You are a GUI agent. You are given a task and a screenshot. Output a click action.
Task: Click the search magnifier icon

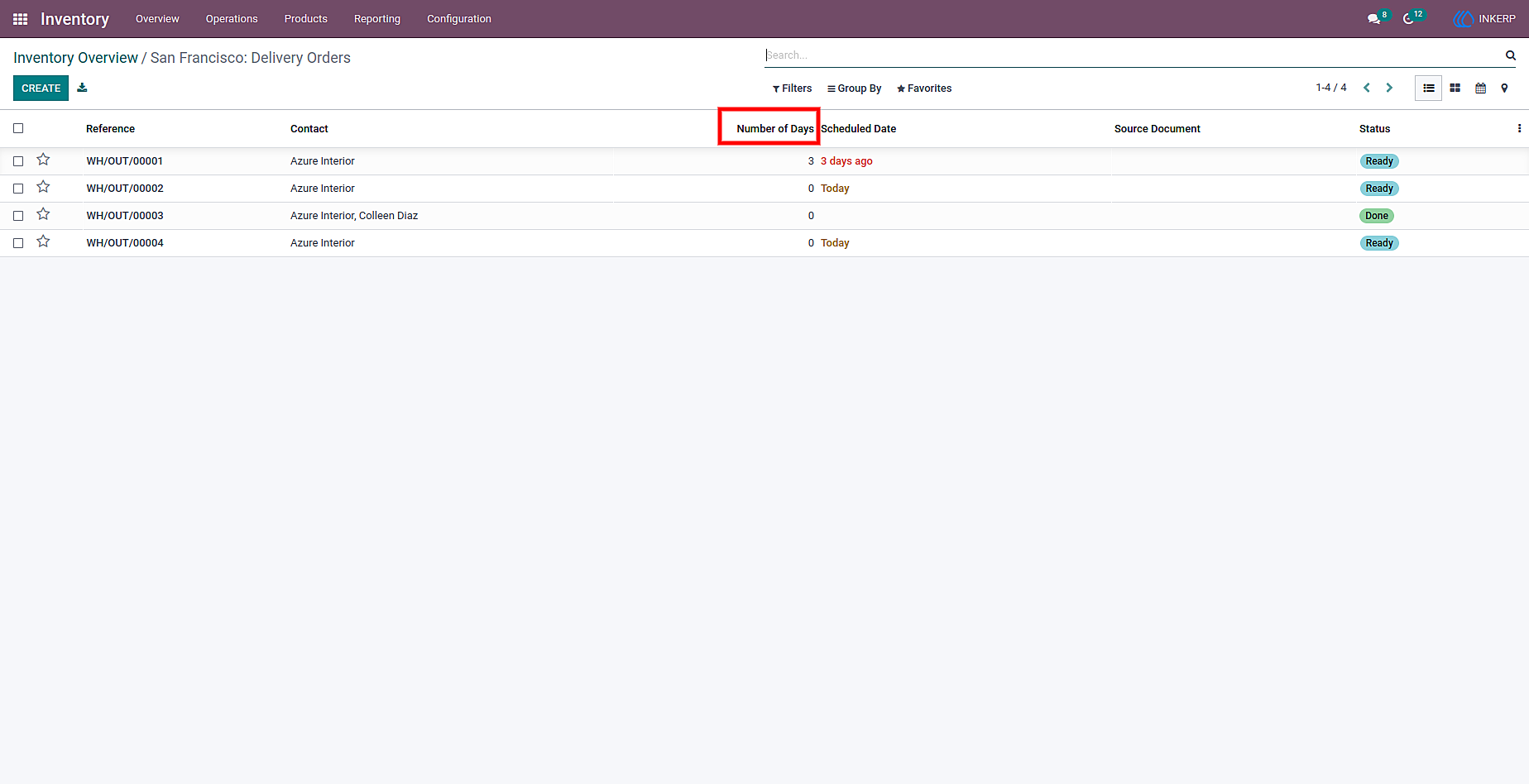(1510, 55)
